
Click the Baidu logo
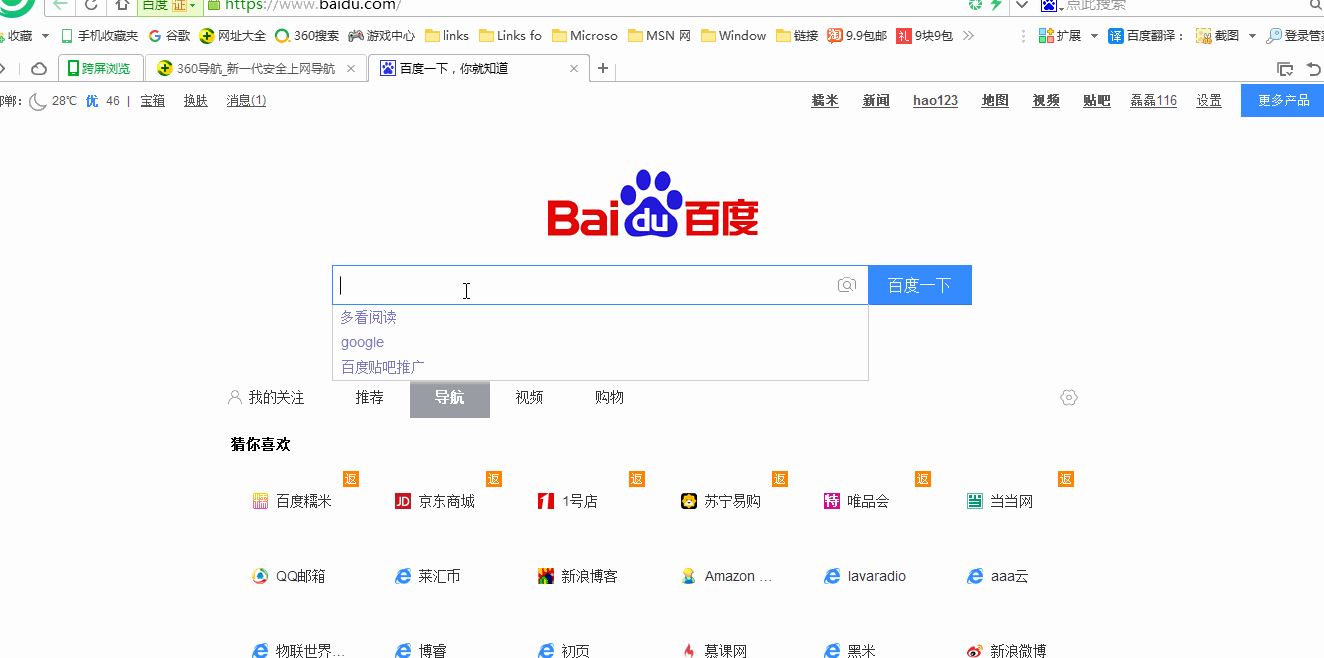[652, 204]
